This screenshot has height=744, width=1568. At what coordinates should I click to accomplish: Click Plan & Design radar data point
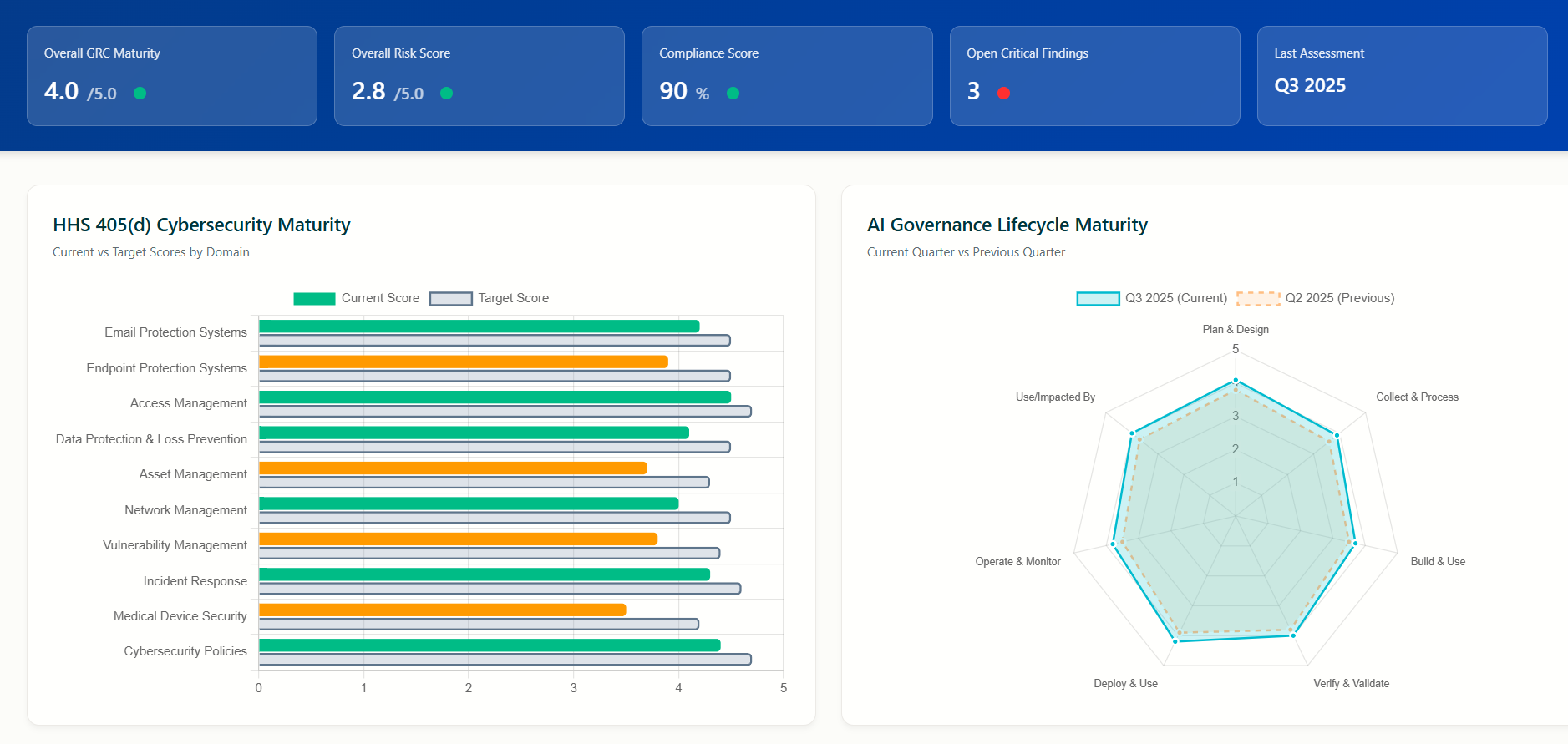1236,381
